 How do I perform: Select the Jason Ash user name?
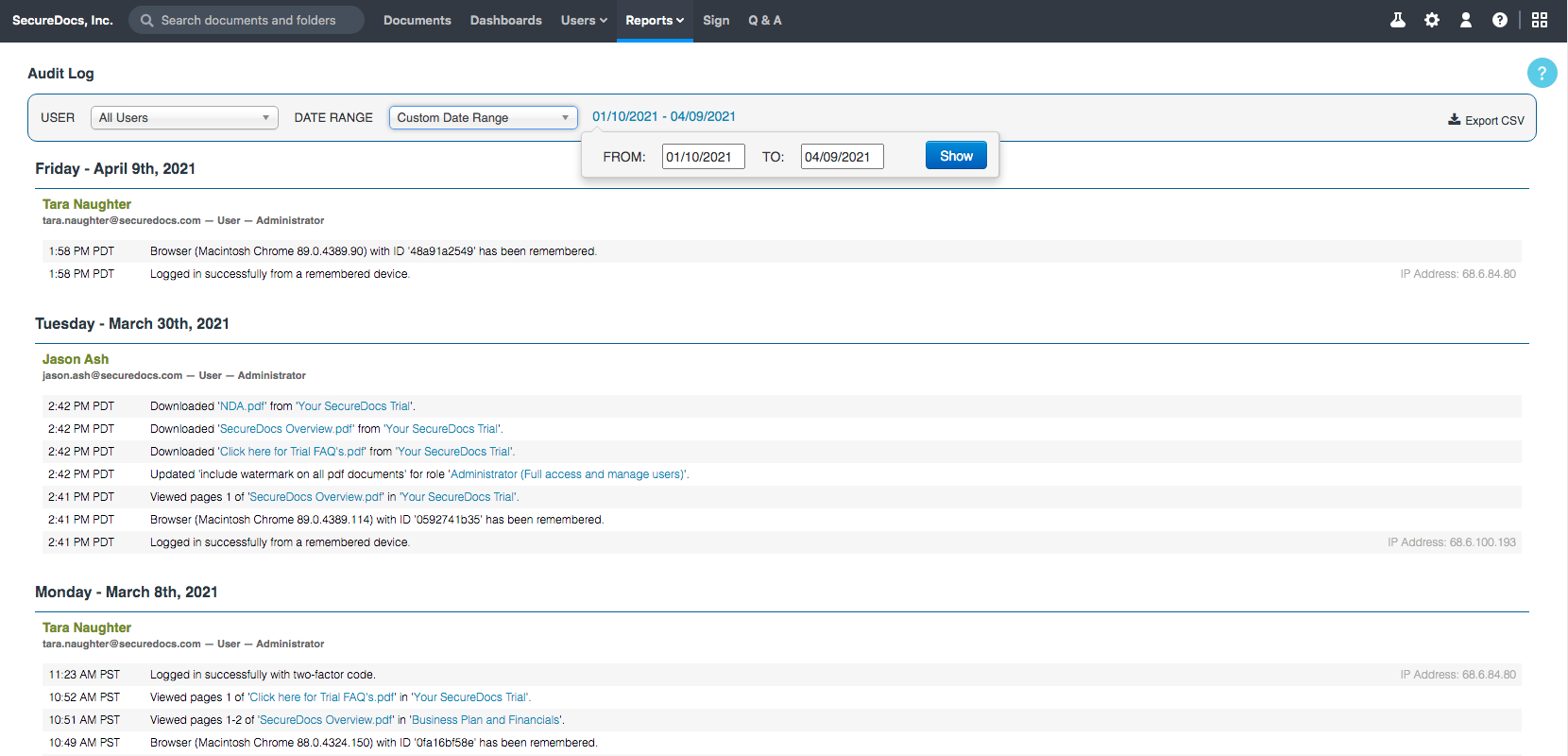[x=76, y=359]
